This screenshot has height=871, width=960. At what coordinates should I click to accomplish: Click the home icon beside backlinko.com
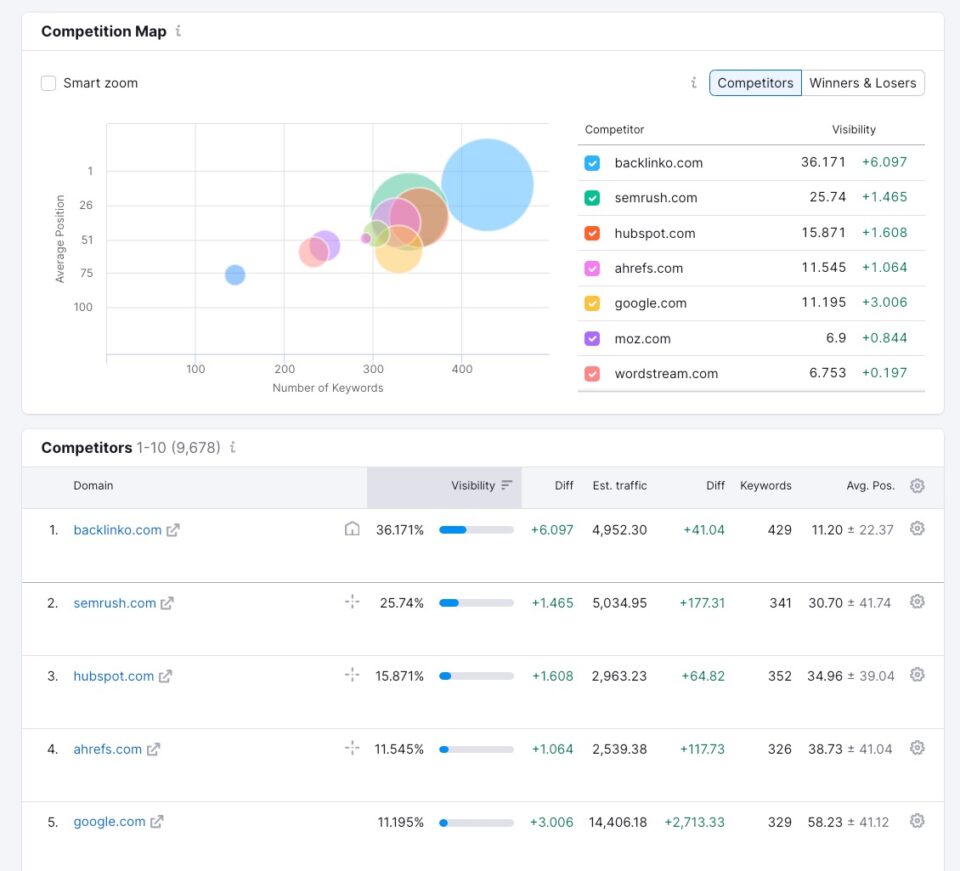point(352,529)
